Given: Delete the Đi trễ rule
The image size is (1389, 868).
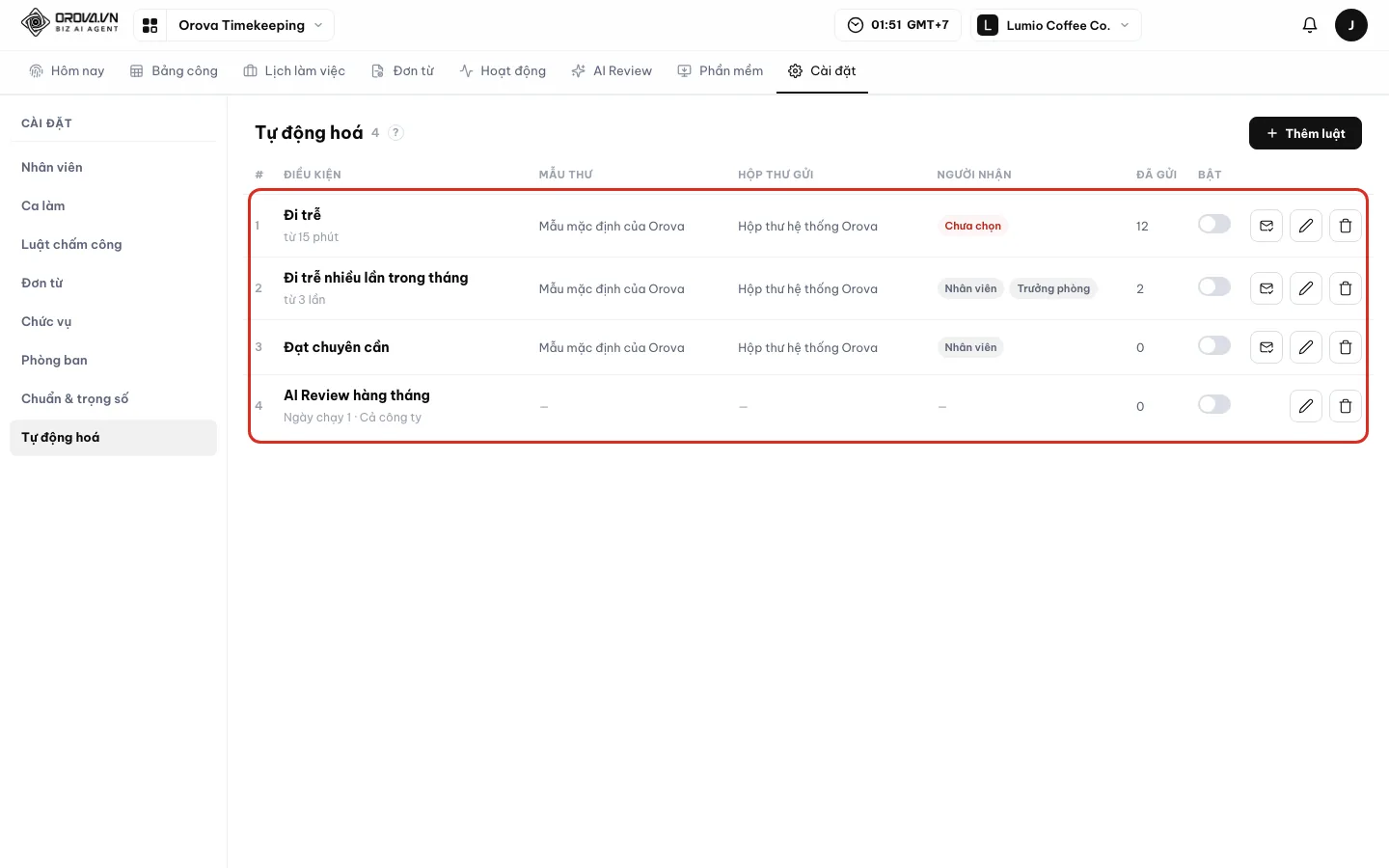Looking at the screenshot, I should [x=1346, y=226].
